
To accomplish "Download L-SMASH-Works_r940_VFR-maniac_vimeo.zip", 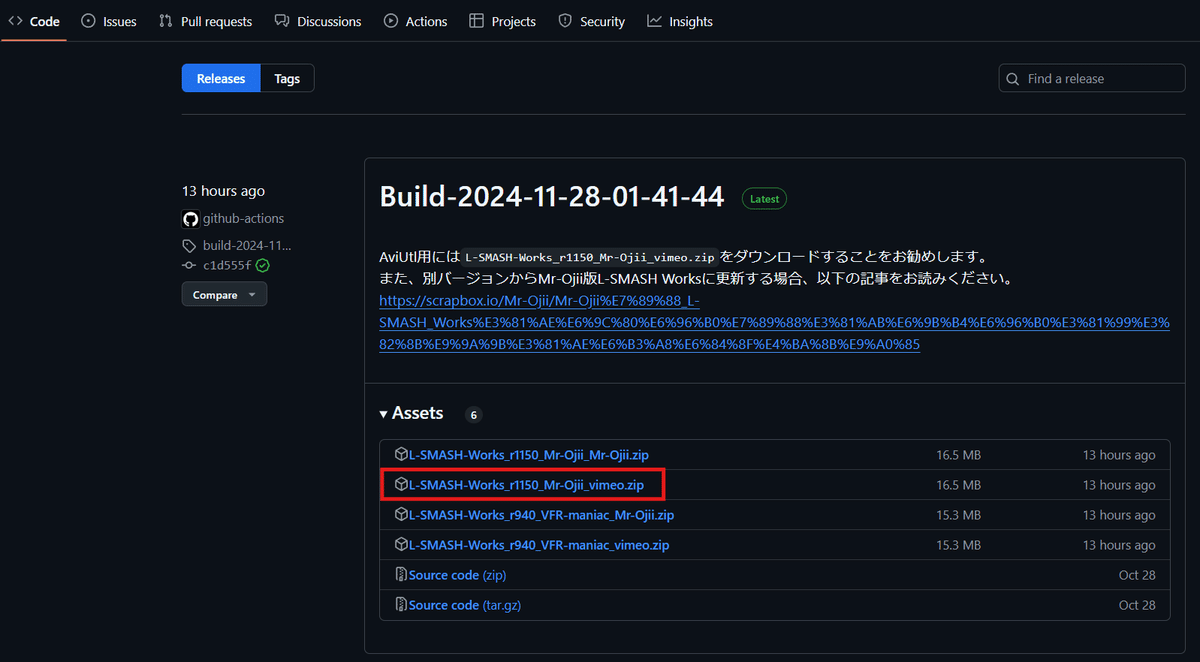I will [538, 545].
